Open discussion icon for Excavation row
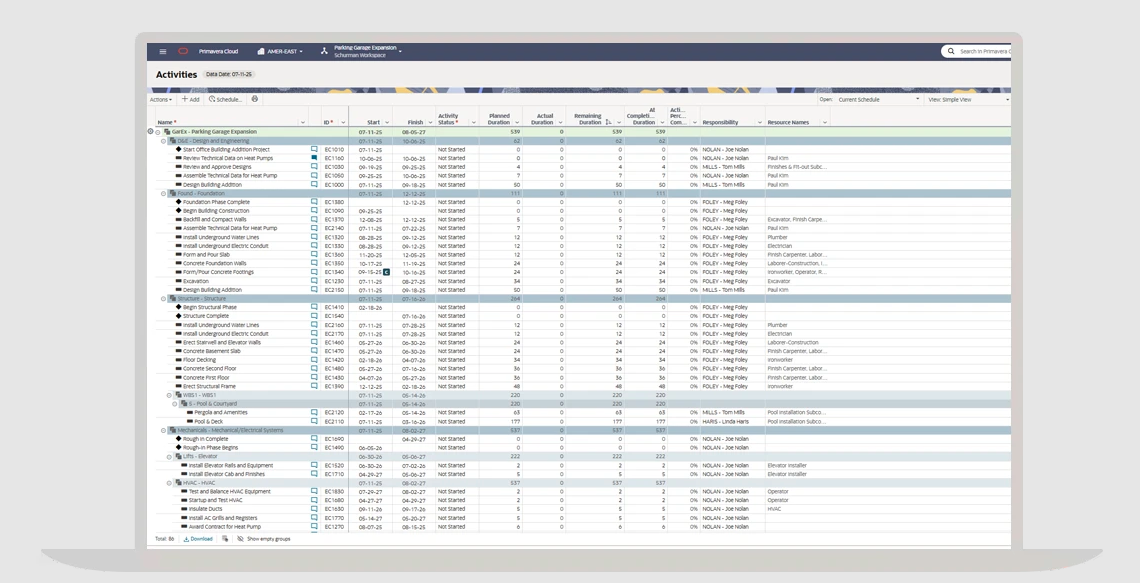This screenshot has height=583, width=1140. (314, 281)
